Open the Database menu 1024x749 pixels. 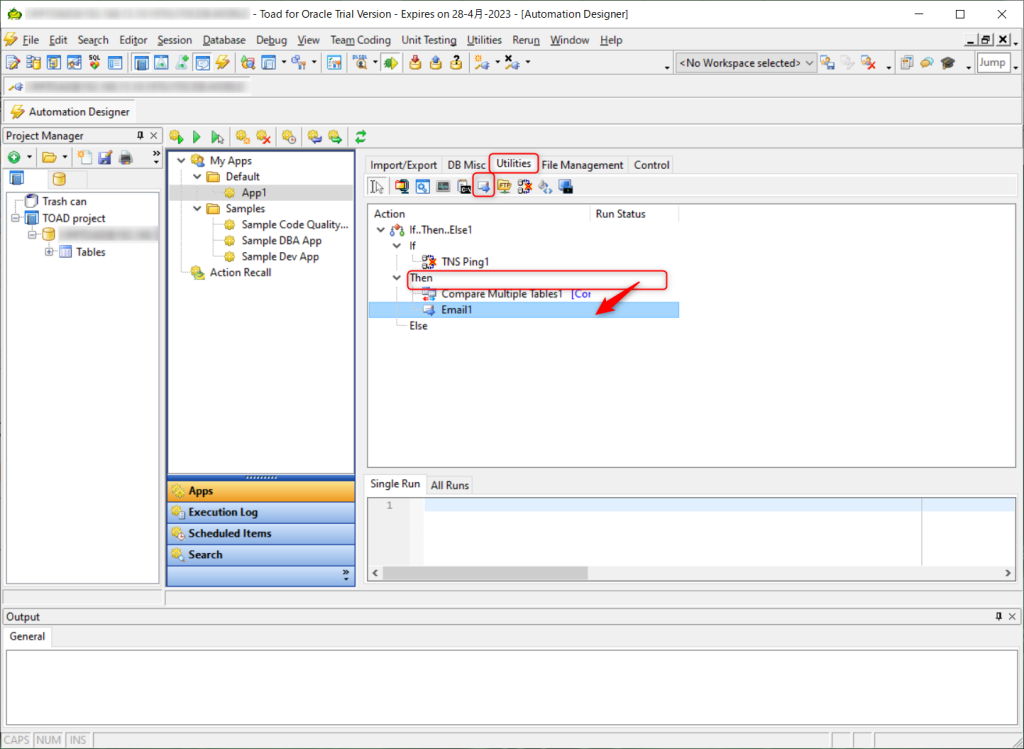click(x=224, y=40)
